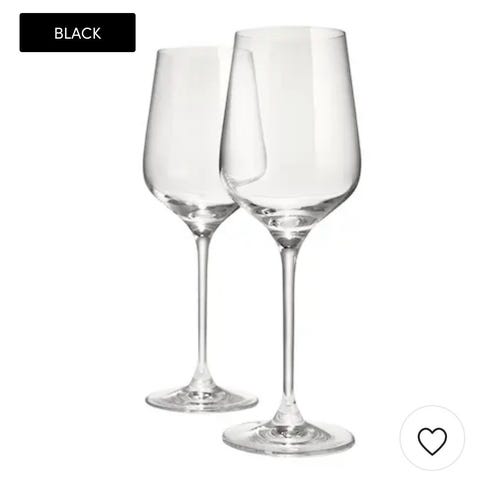Click the rim of the right wine glass
480x480 pixels.
291,31
